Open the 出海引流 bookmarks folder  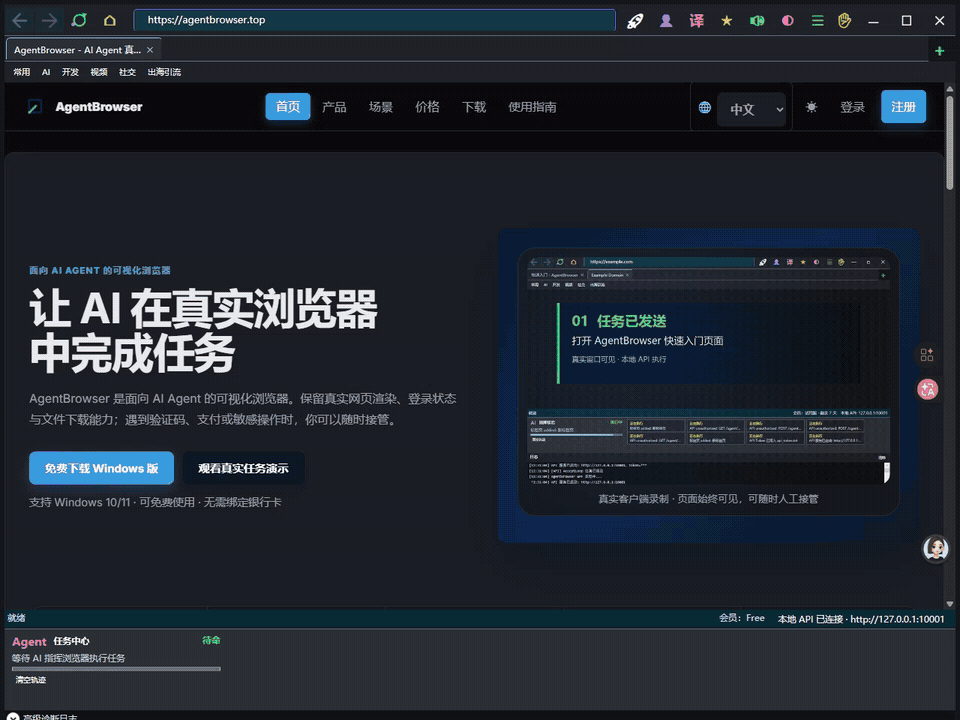[164, 72]
